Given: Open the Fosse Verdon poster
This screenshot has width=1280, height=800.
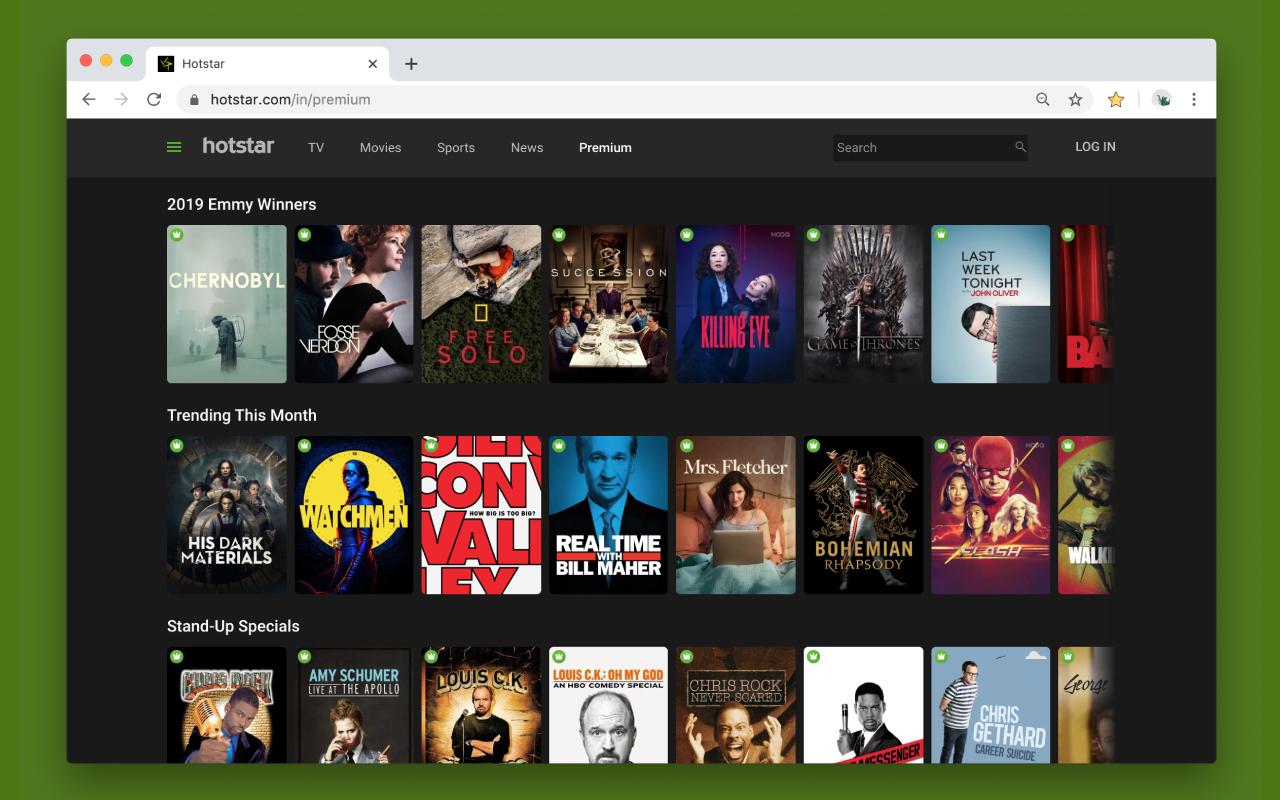Looking at the screenshot, I should (354, 304).
